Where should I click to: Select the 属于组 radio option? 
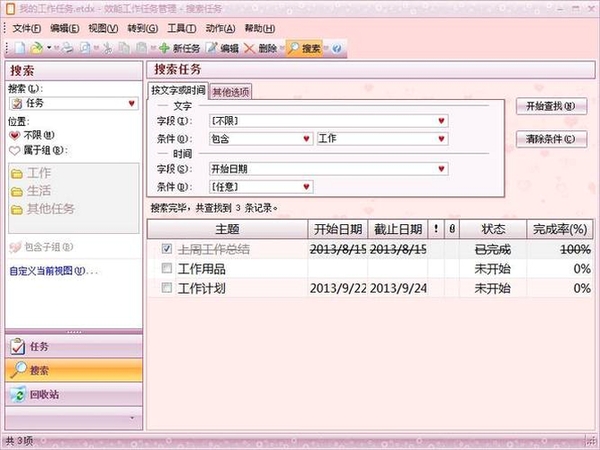(15, 151)
